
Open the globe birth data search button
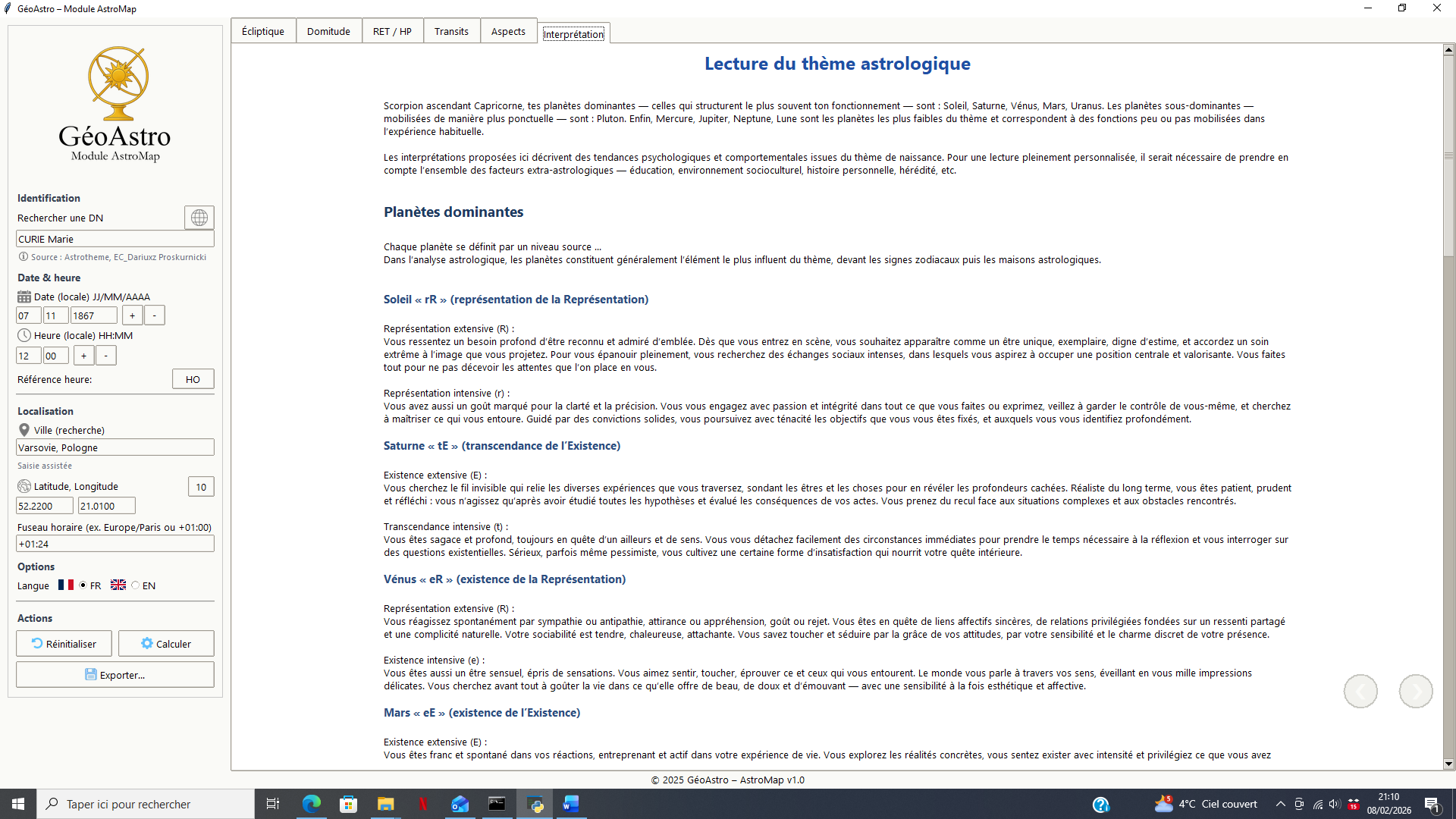199,218
